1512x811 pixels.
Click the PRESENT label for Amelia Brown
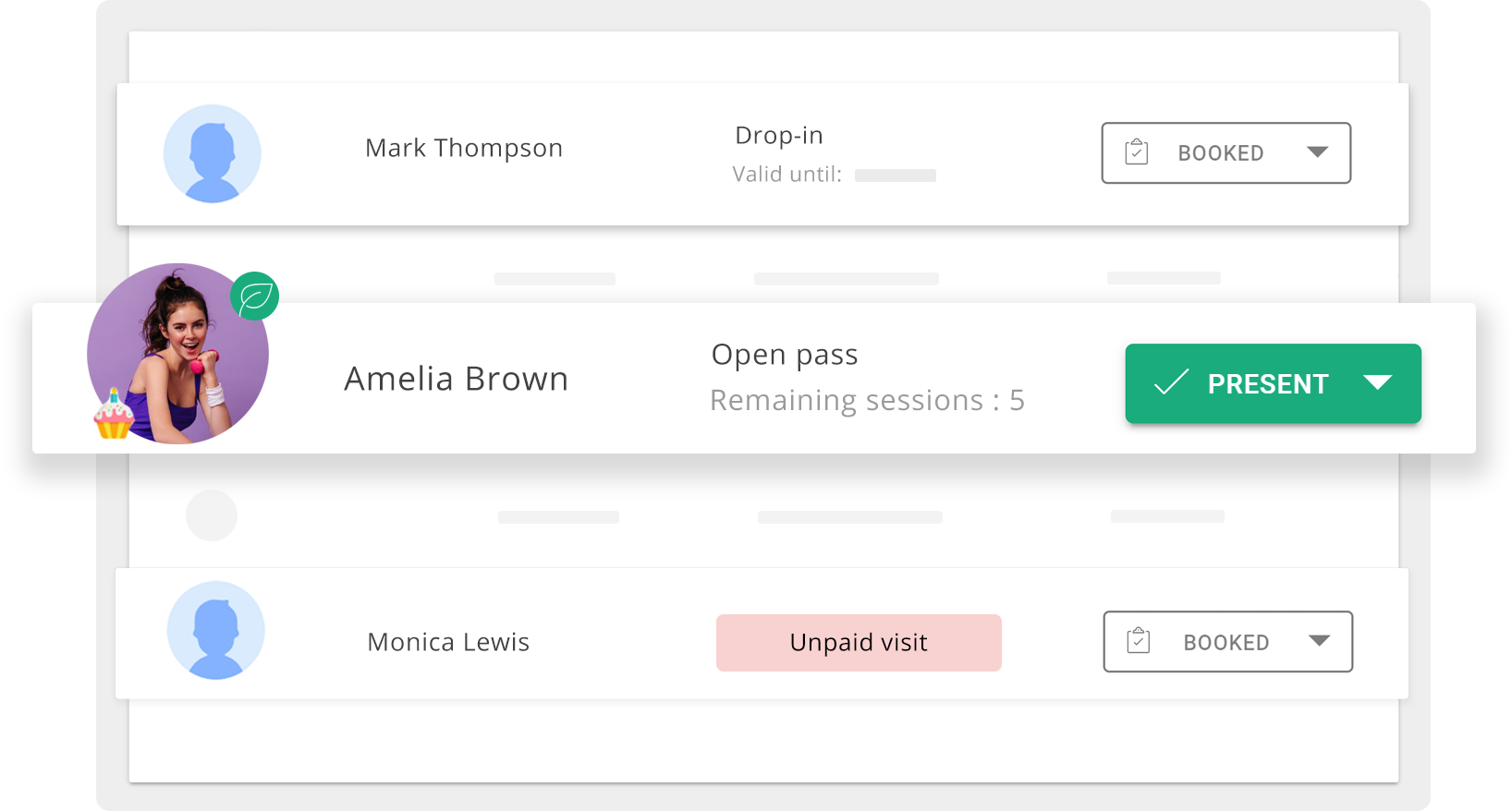coord(1268,384)
